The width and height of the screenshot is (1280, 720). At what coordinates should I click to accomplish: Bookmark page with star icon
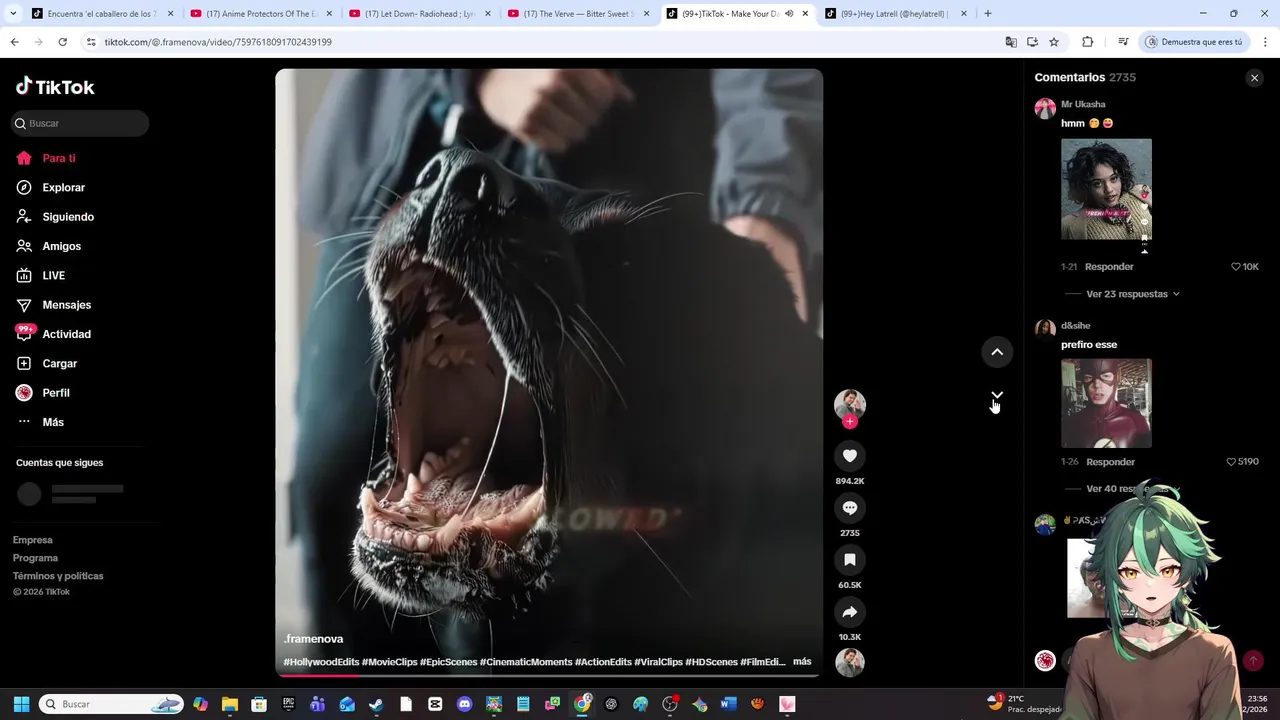pyautogui.click(x=1054, y=42)
